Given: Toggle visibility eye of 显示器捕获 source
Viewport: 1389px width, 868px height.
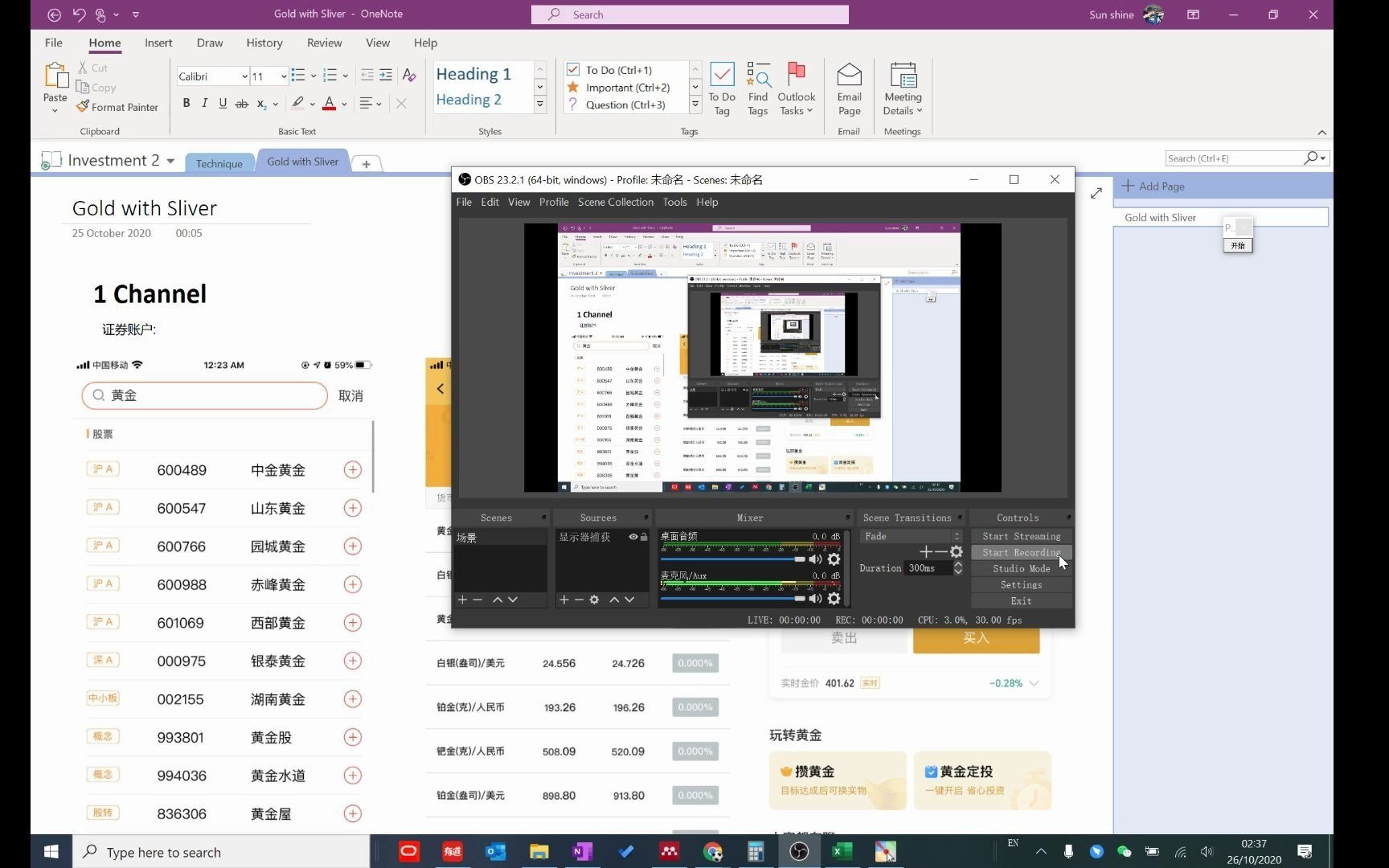Looking at the screenshot, I should point(633,537).
